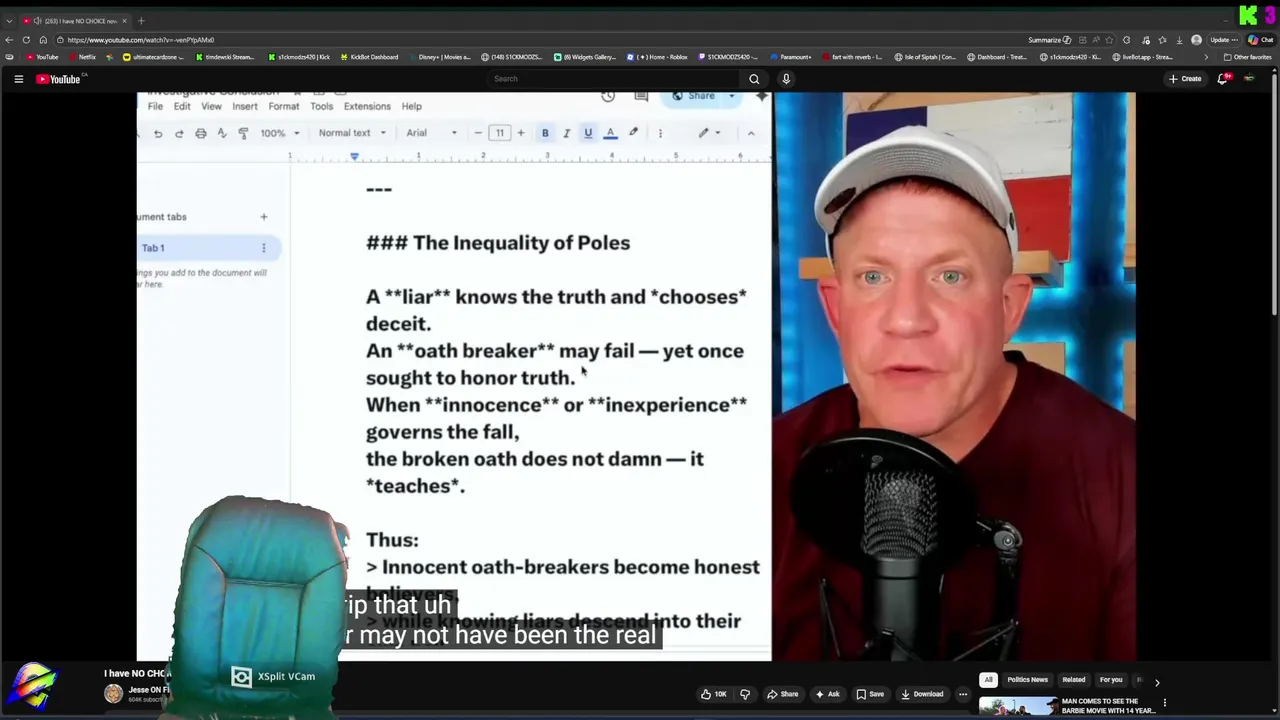The height and width of the screenshot is (720, 1280).
Task: Add a document tab with plus icon
Action: click(264, 216)
